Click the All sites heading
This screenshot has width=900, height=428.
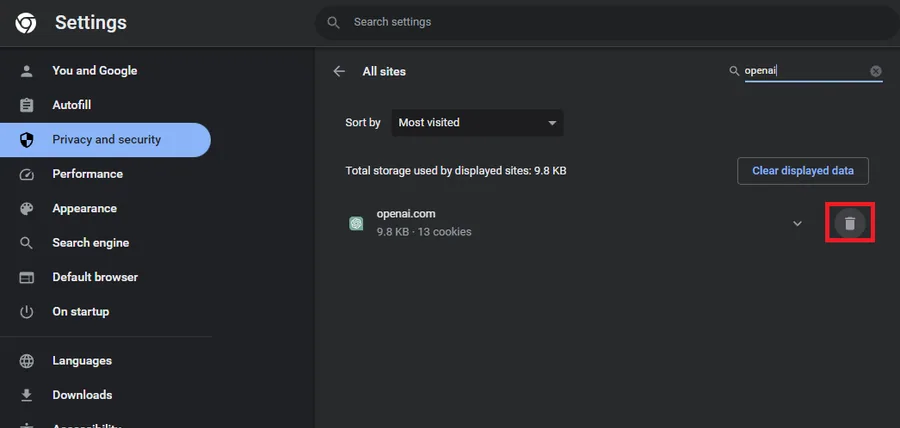coord(384,72)
